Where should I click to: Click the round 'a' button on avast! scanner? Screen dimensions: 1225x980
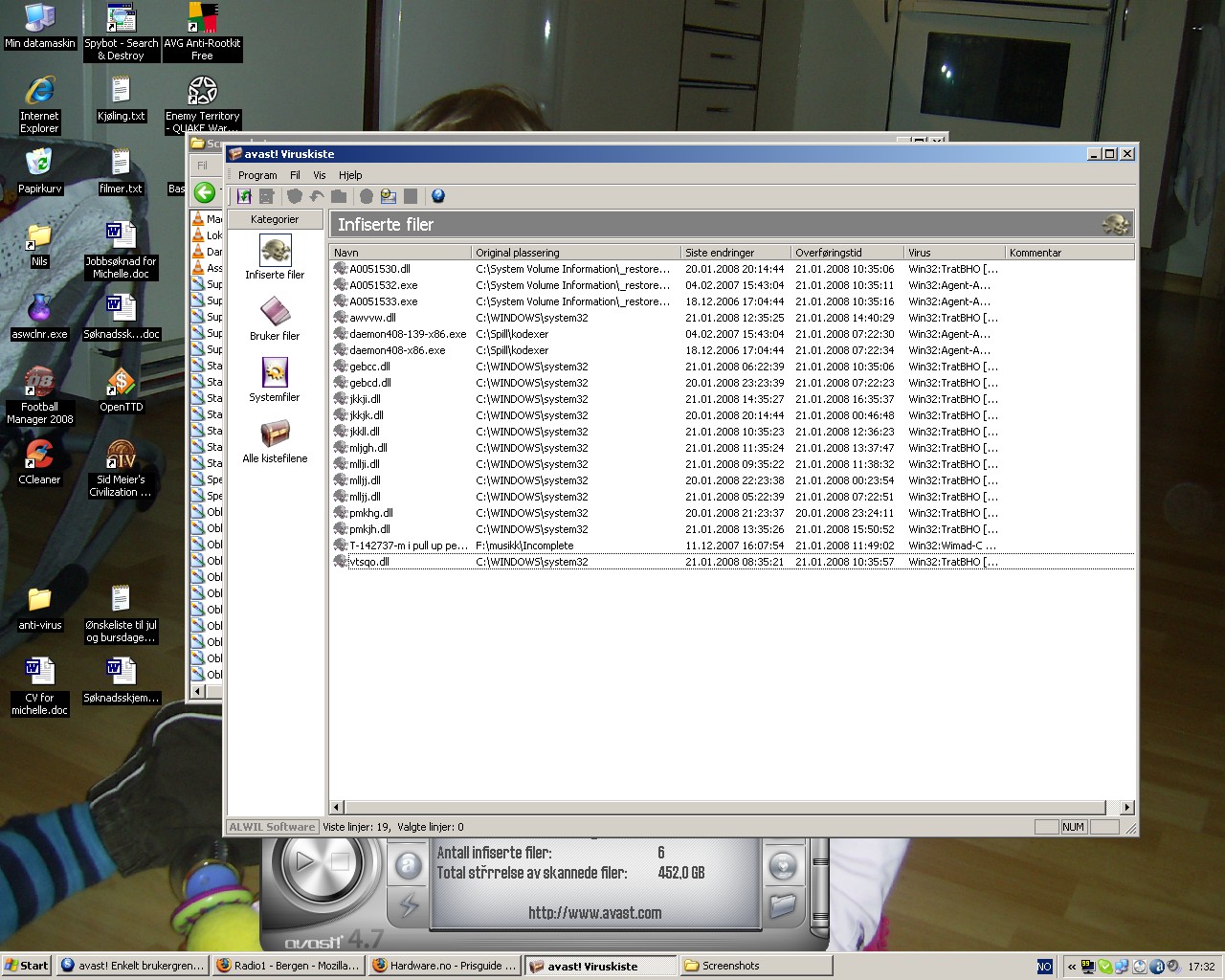tap(409, 866)
